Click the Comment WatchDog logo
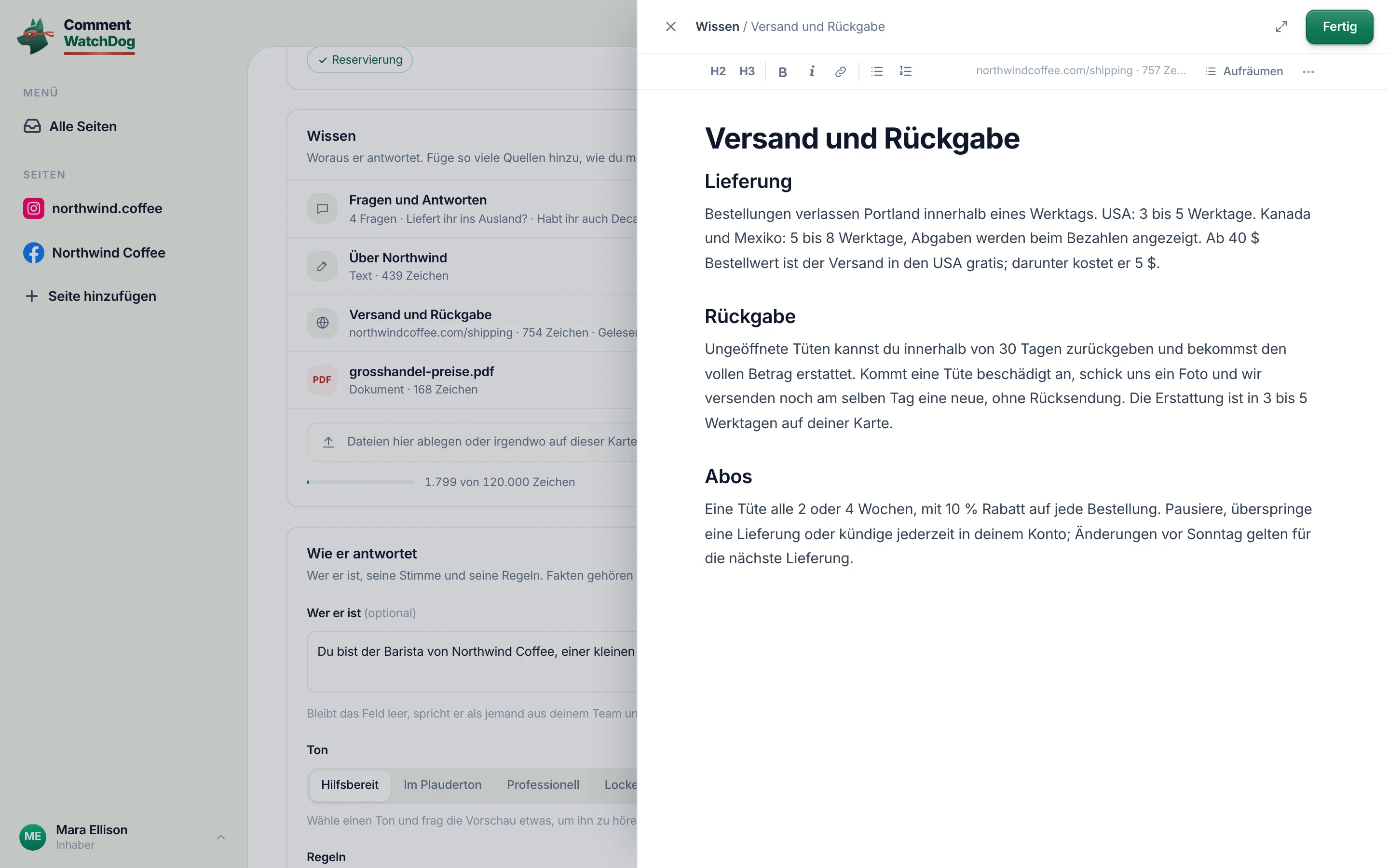1389x868 pixels. point(76,36)
